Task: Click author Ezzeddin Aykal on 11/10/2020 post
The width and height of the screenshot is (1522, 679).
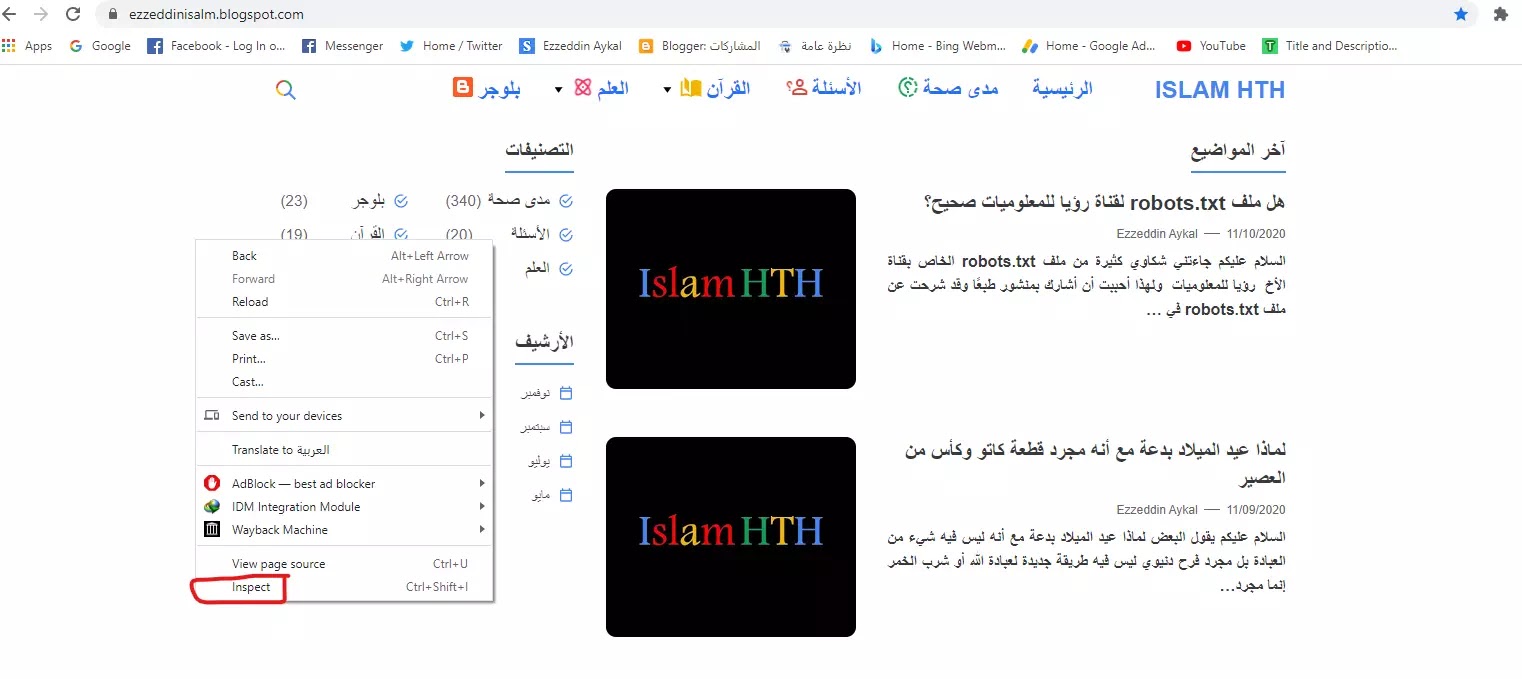Action: coord(1157,233)
